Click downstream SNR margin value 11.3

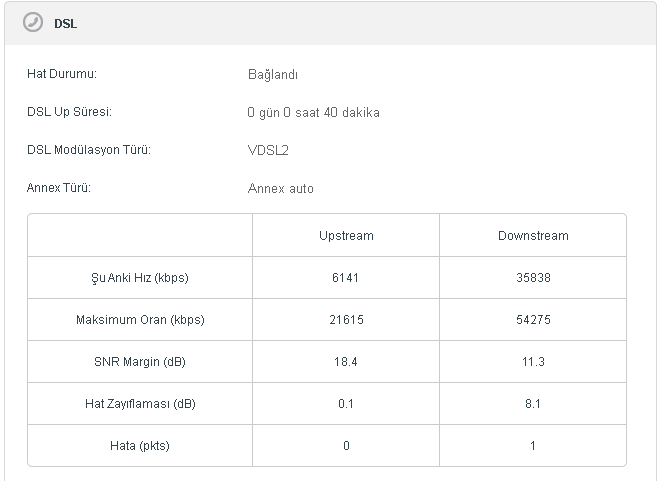coord(533,362)
